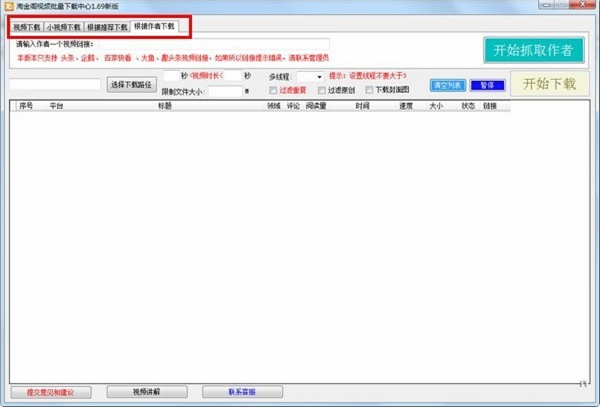The image size is (600, 407).
Task: Focus the minimum video duration seconds field
Action: (171, 76)
